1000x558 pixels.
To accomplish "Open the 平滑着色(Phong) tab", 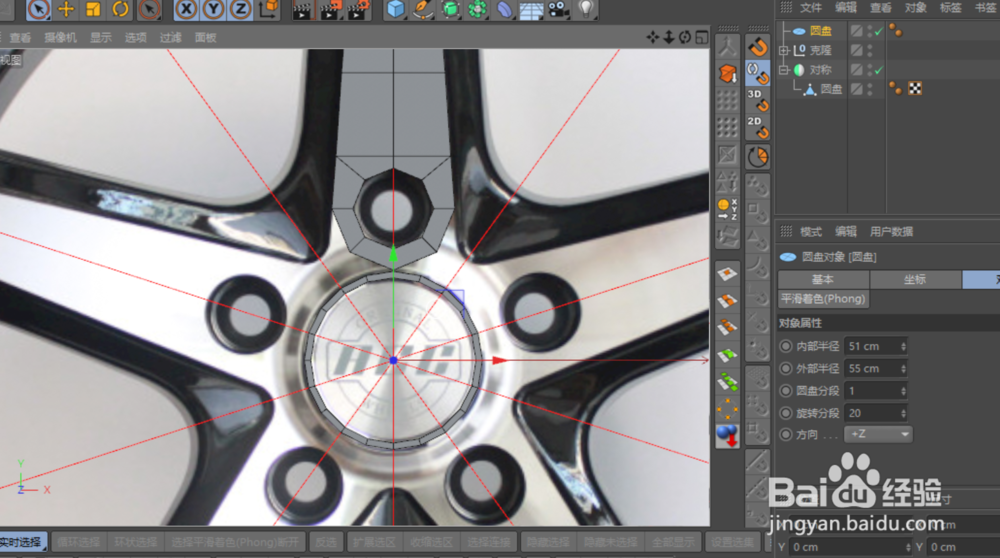I will [823, 298].
